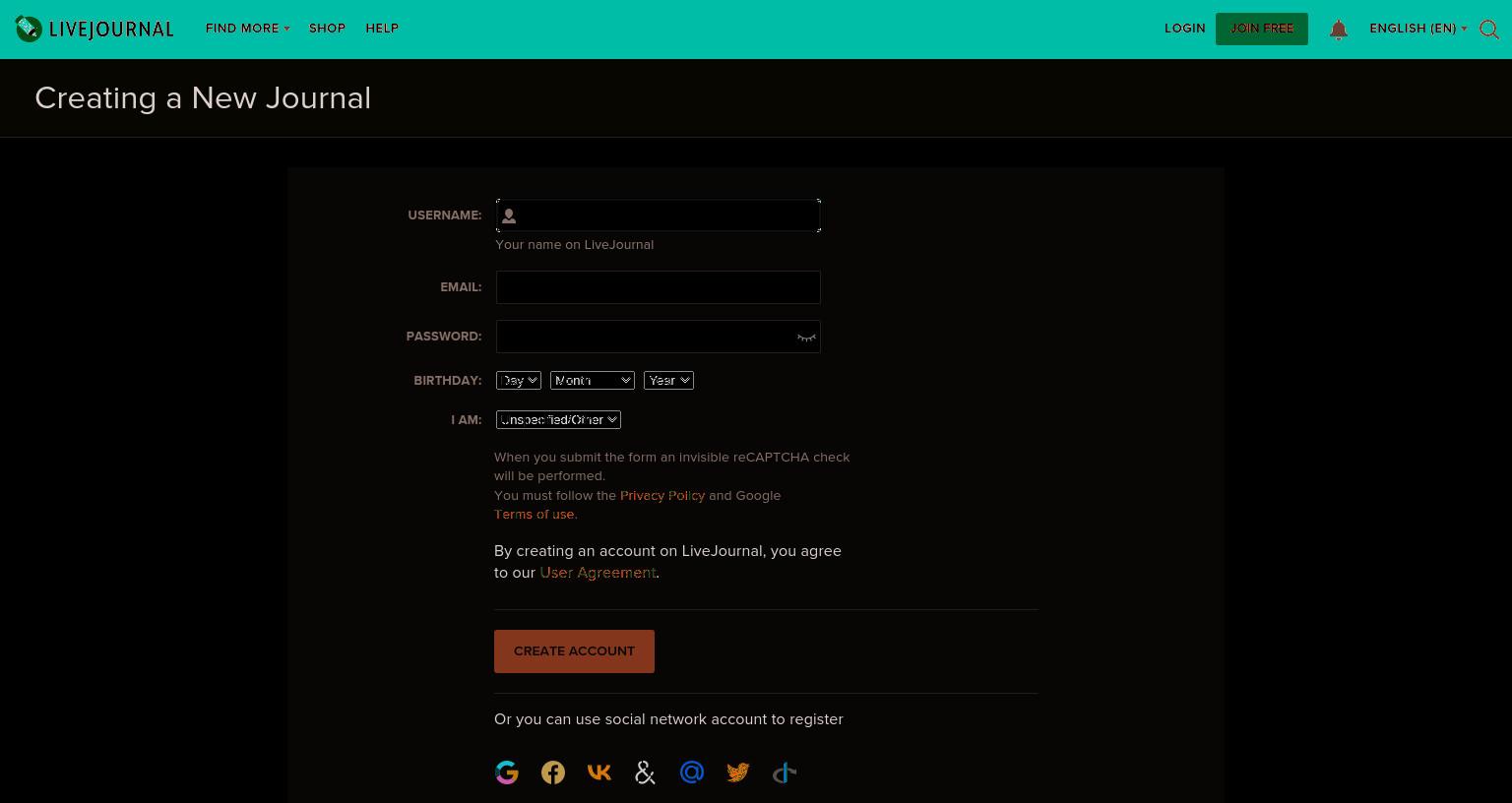1512x803 pixels.
Task: Click the Login link
Action: [x=1185, y=29]
